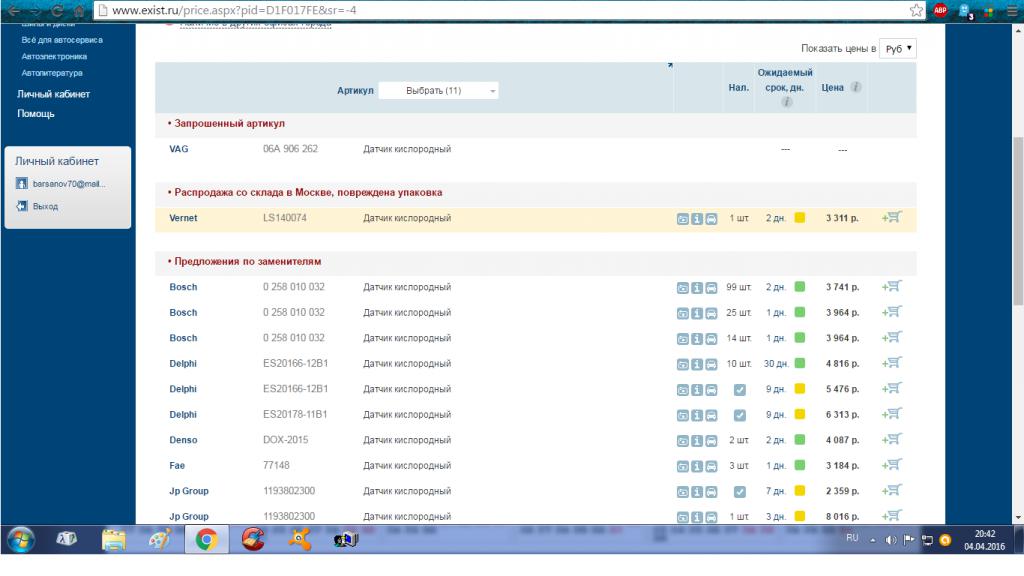Add Jp Group 2 359 р. offer to cart

892,490
